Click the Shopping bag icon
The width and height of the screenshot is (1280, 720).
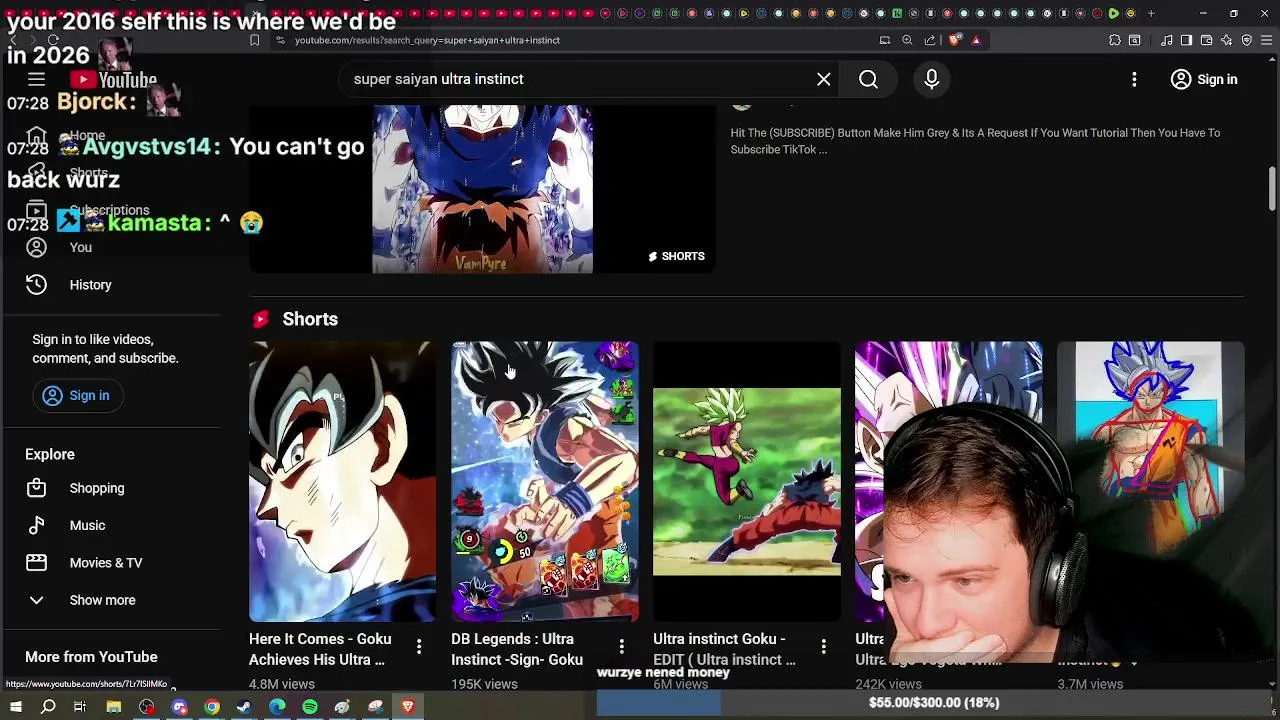point(36,488)
